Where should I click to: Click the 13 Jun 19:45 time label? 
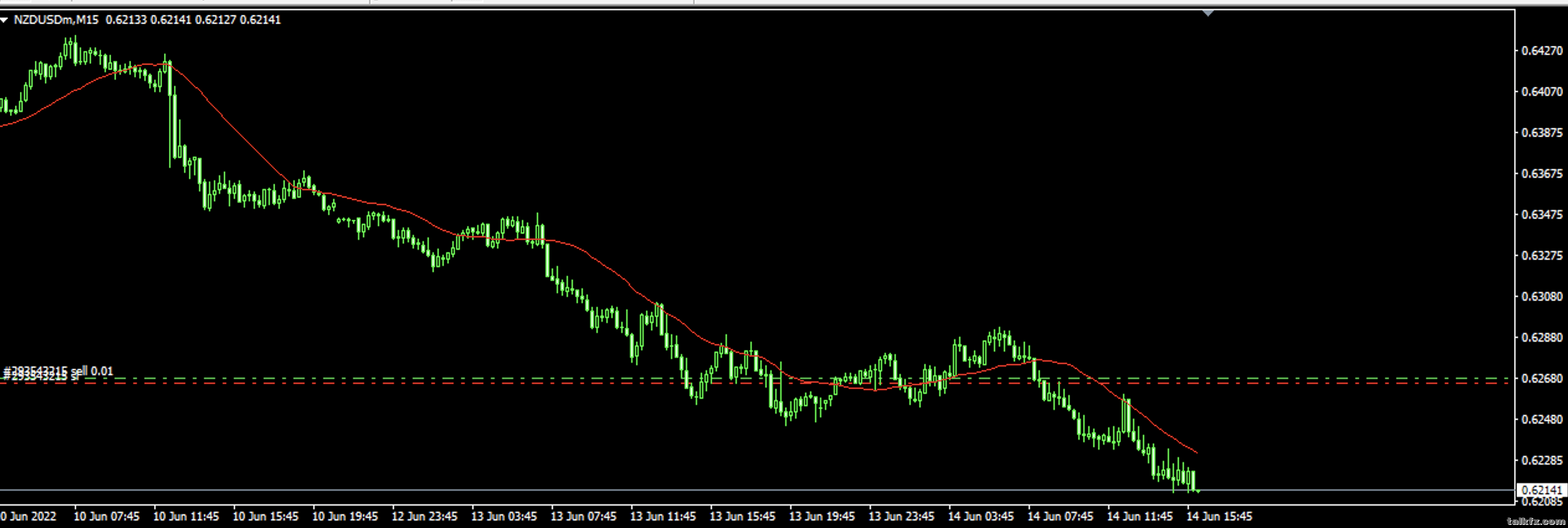[823, 516]
